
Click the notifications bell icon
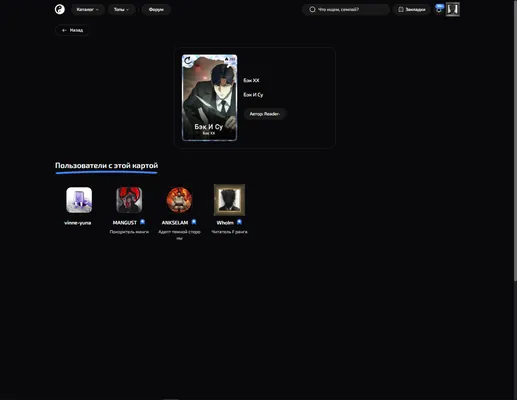439,9
